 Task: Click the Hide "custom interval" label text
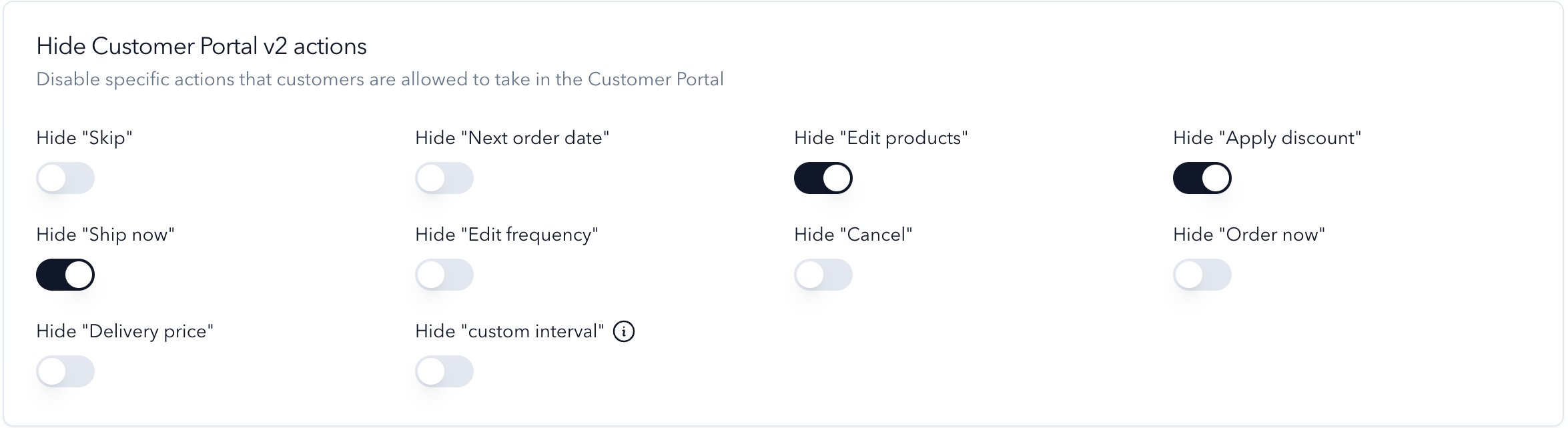[x=510, y=331]
